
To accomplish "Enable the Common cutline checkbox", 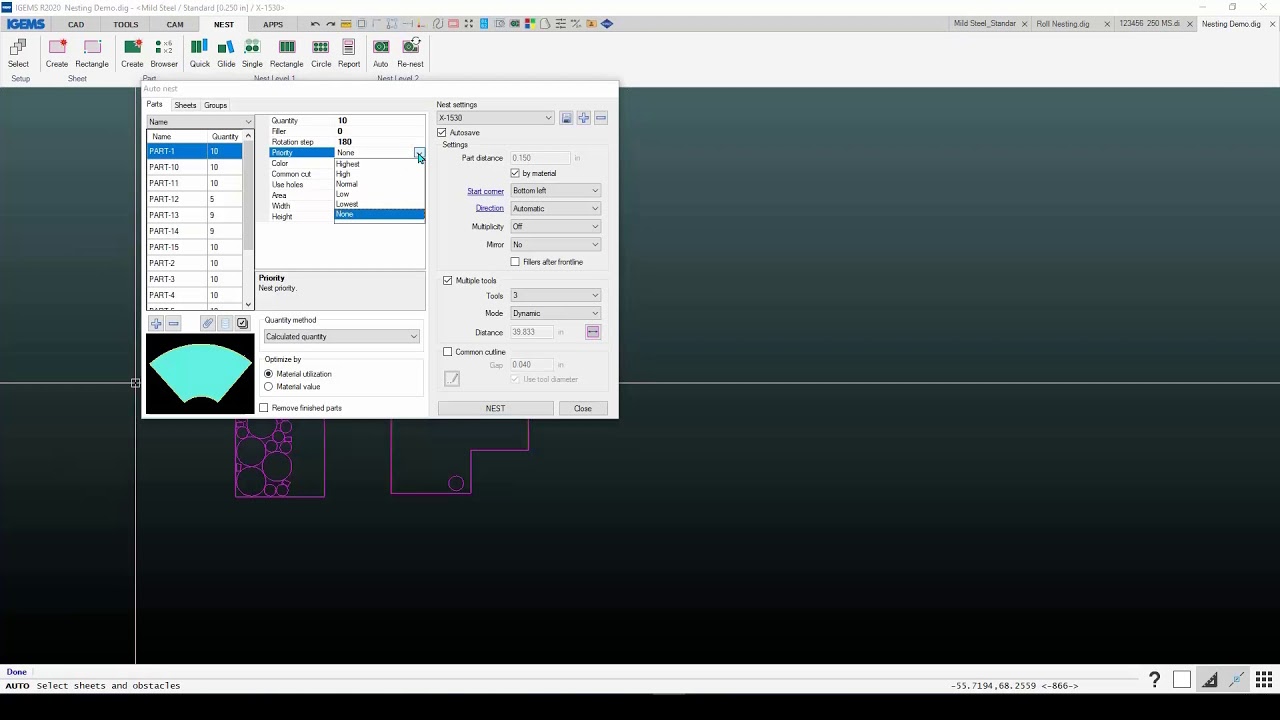I will (448, 352).
